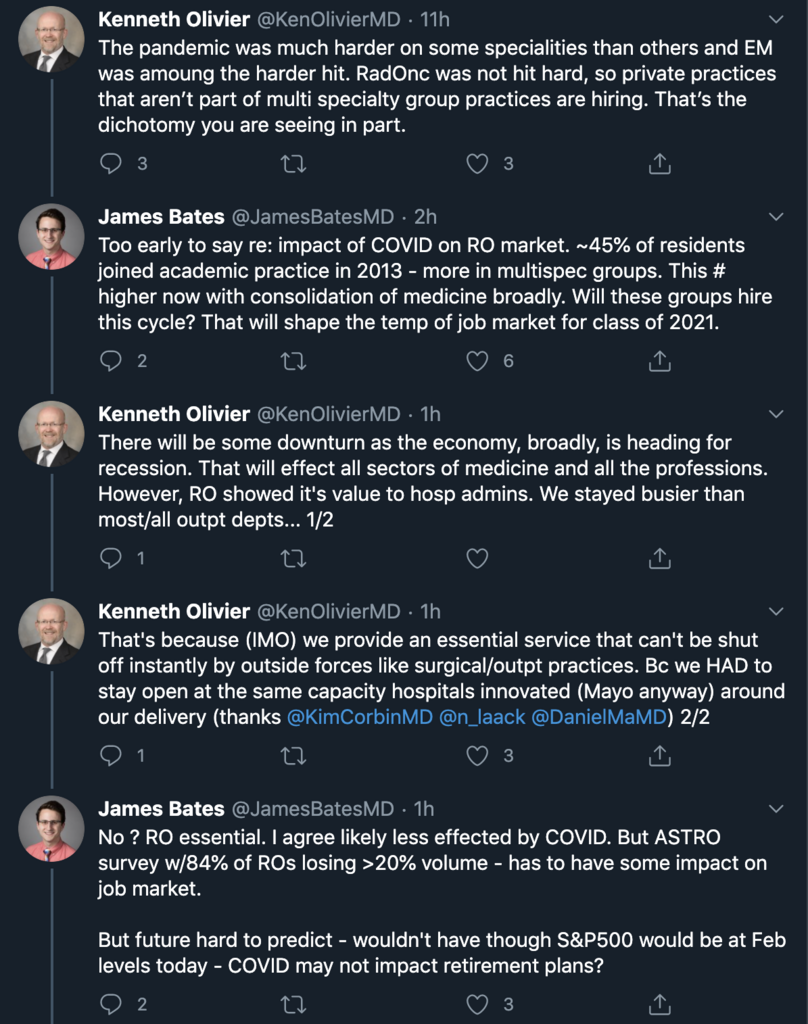The width and height of the screenshot is (808, 1024).
Task: Open chevron menu on the 2/2 tweet
Action: coord(775,612)
